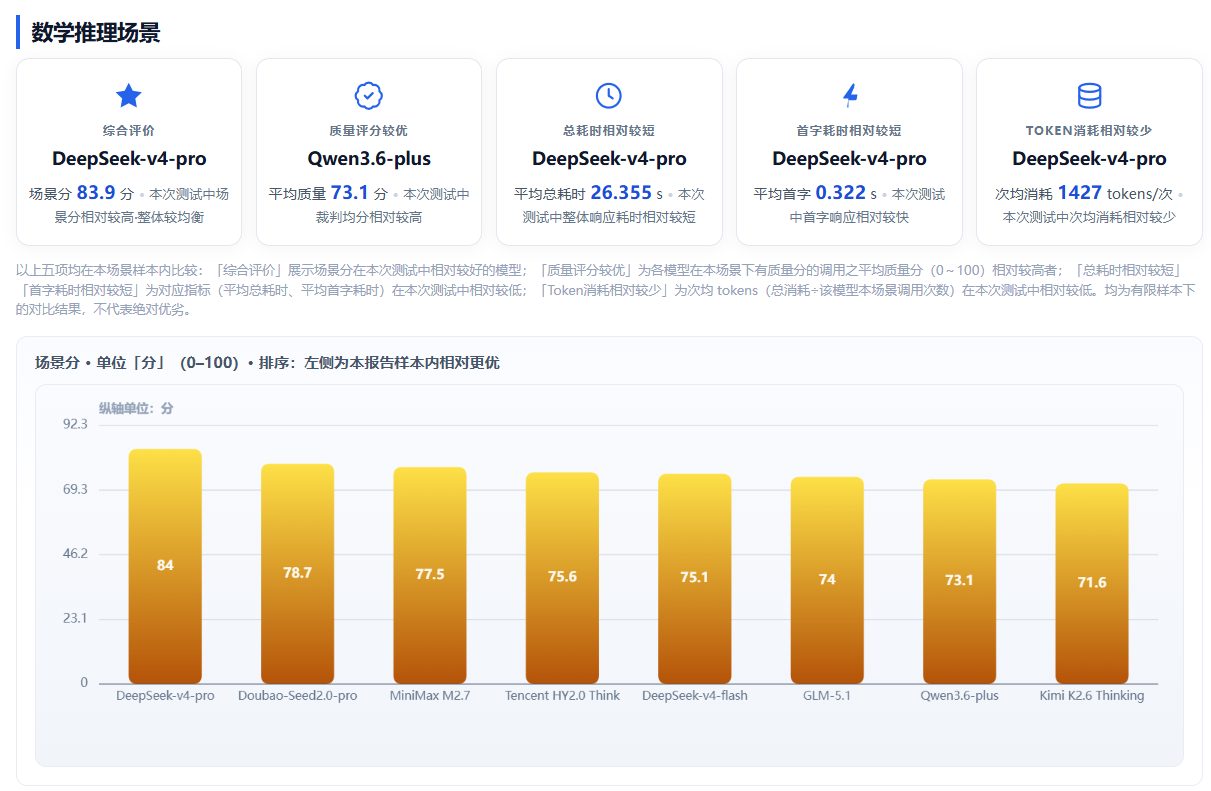
Task: Click the 83.9 scene score value
Action: 96,193
